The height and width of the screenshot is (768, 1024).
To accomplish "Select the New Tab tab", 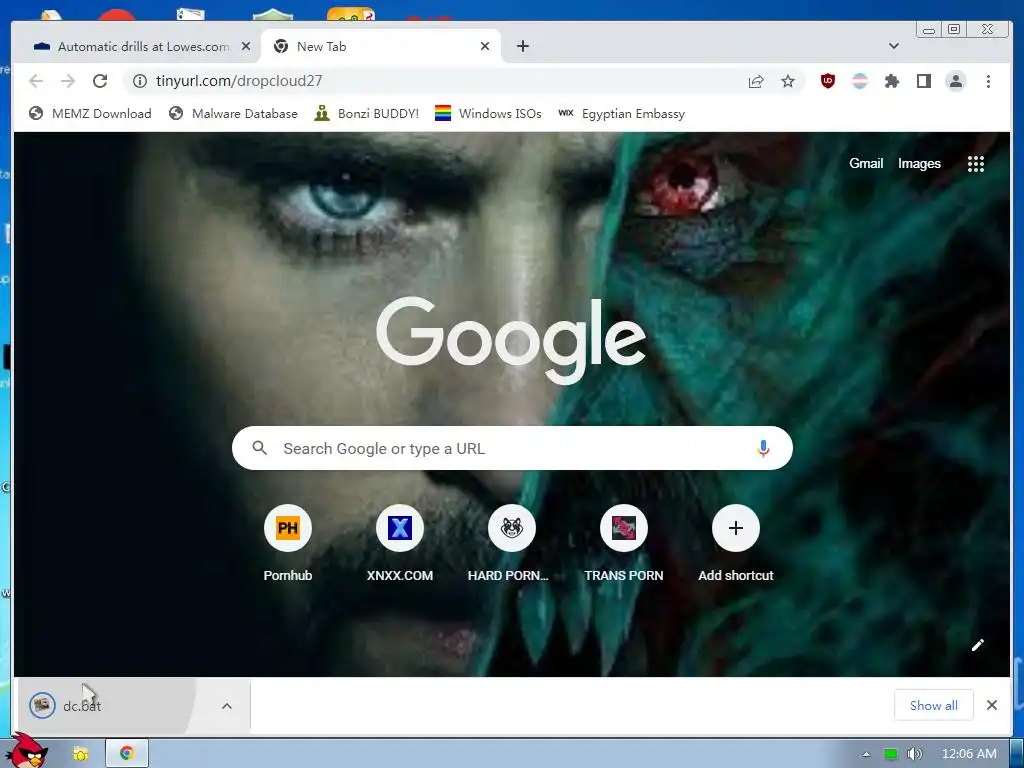I will point(380,46).
